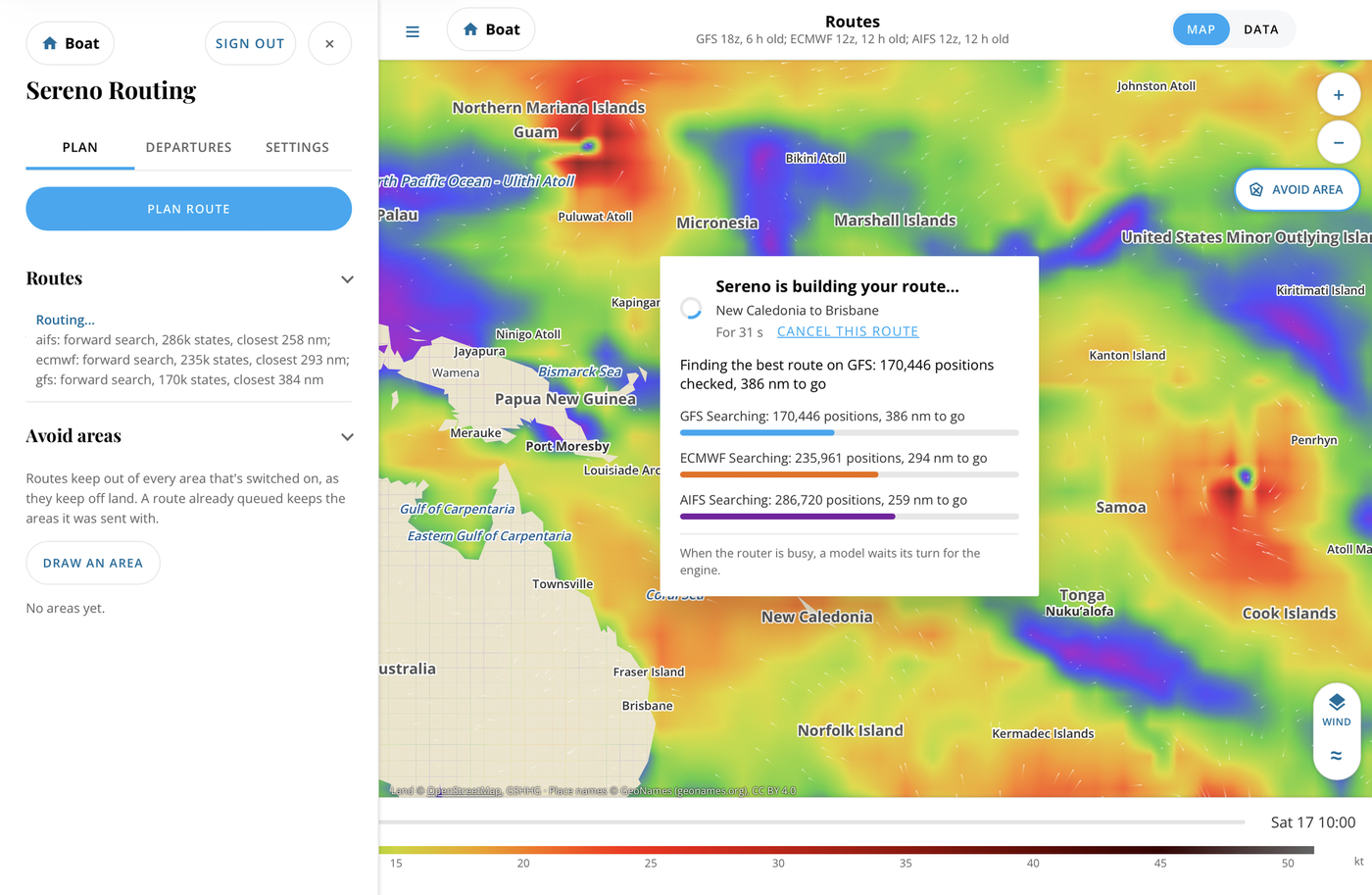Screen dimensions: 1372x895
Task: Click the Kanton Island map label
Action: 1127,355
